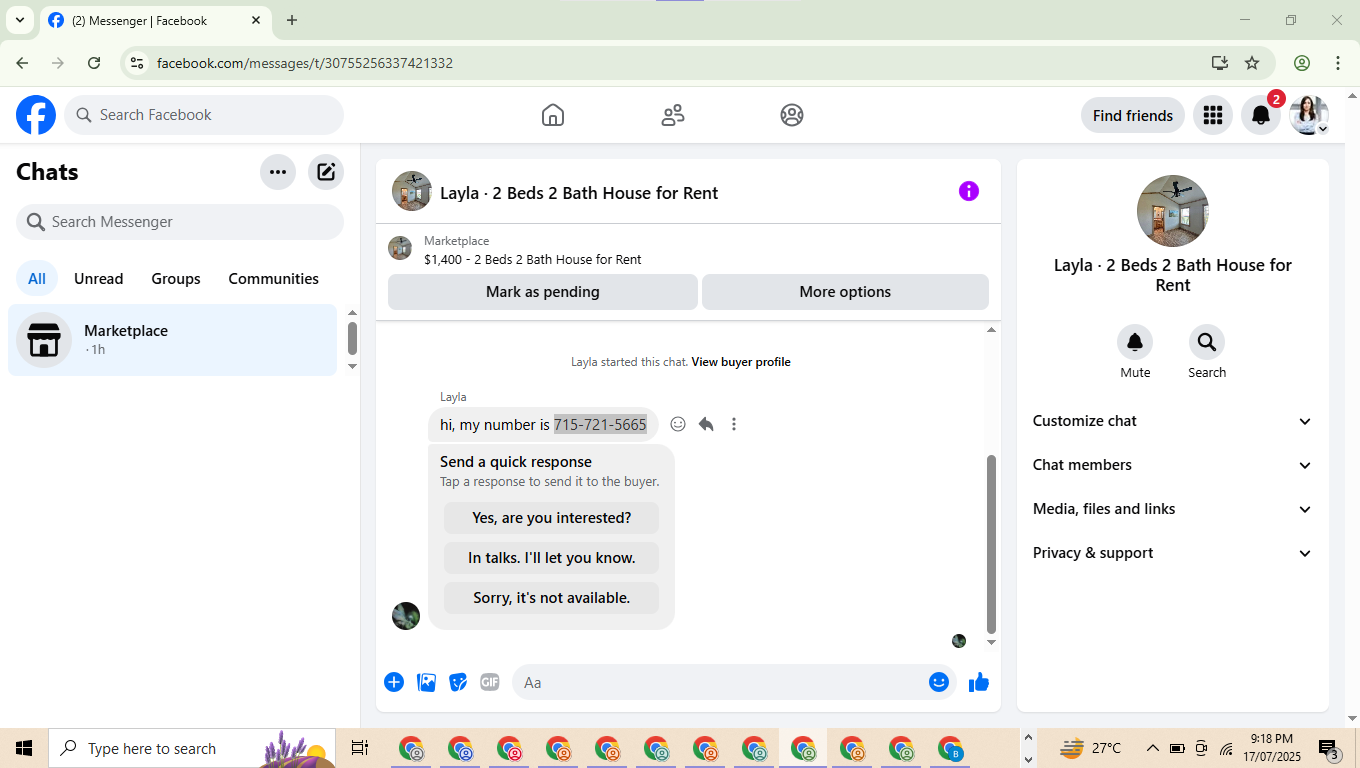The image size is (1360, 768).
Task: Open the Chrome three-dot menu
Action: (x=1338, y=63)
